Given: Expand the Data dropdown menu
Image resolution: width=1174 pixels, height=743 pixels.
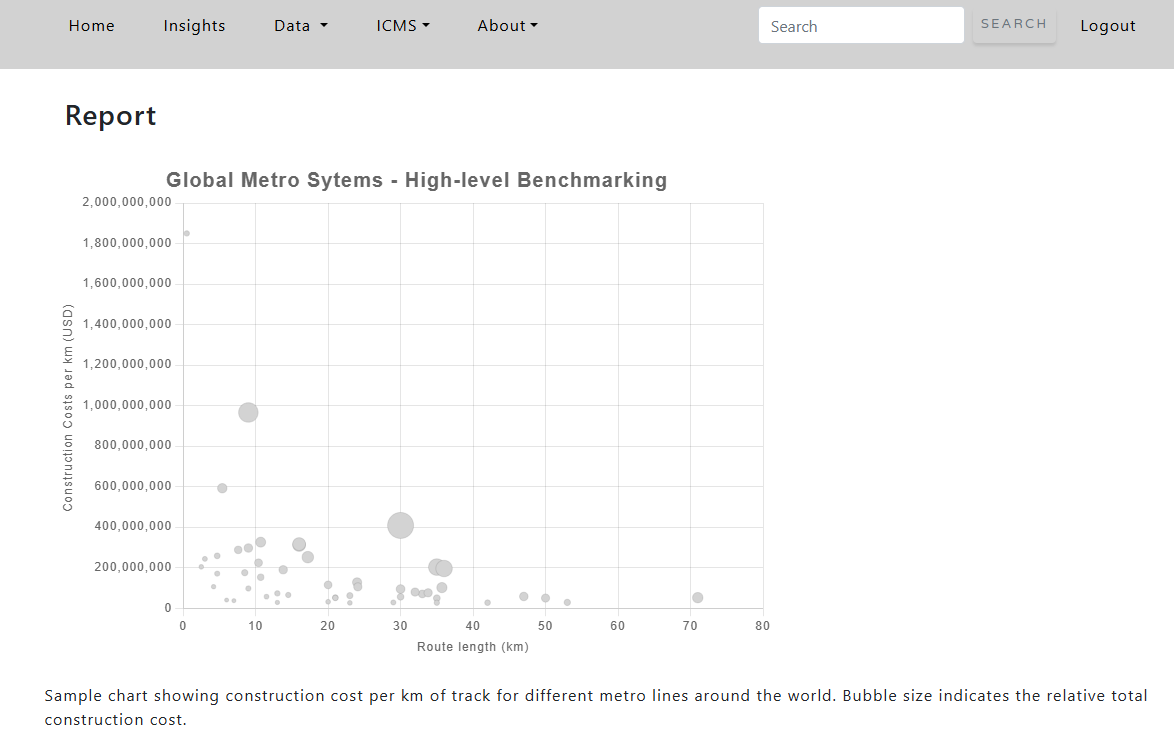Looking at the screenshot, I should pos(300,26).
